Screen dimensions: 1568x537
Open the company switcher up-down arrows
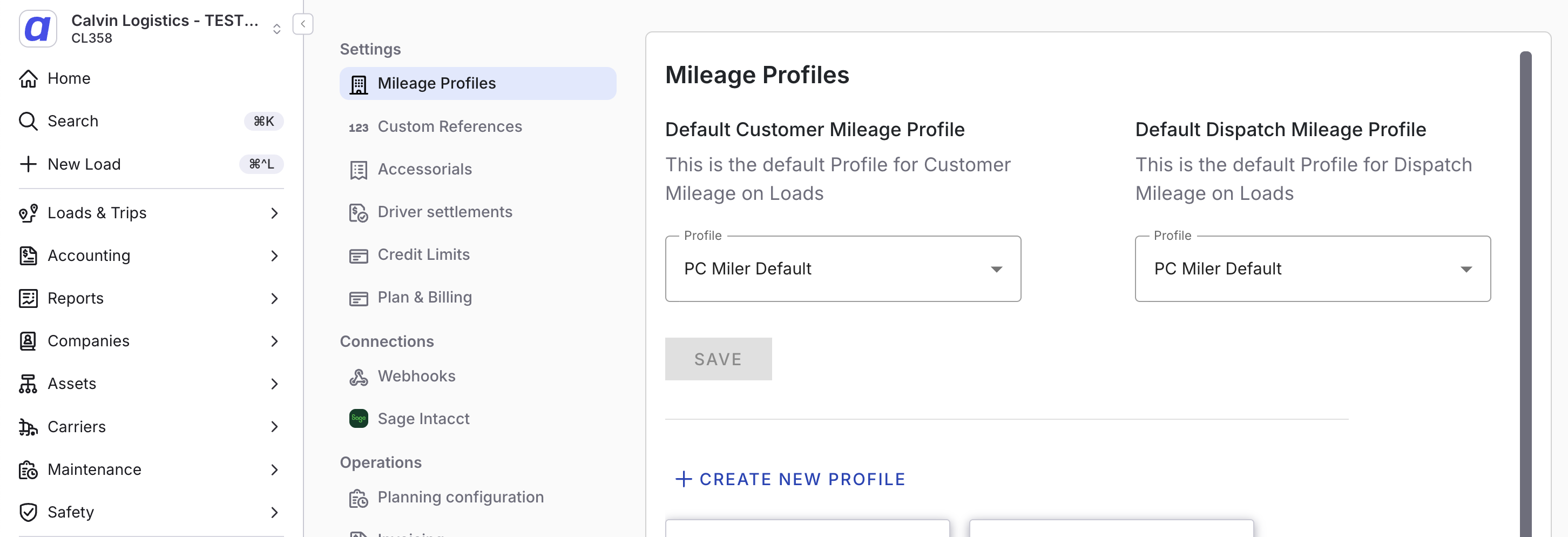tap(277, 29)
